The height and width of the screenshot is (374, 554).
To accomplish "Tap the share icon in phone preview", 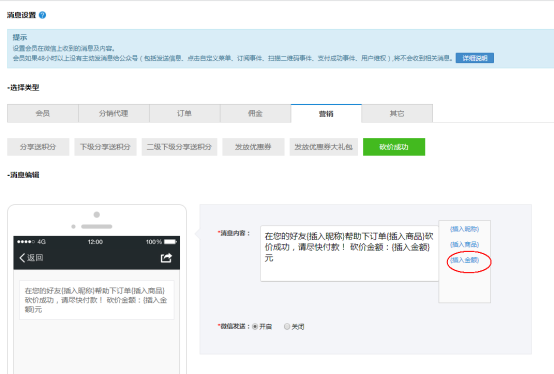I will 166,258.
